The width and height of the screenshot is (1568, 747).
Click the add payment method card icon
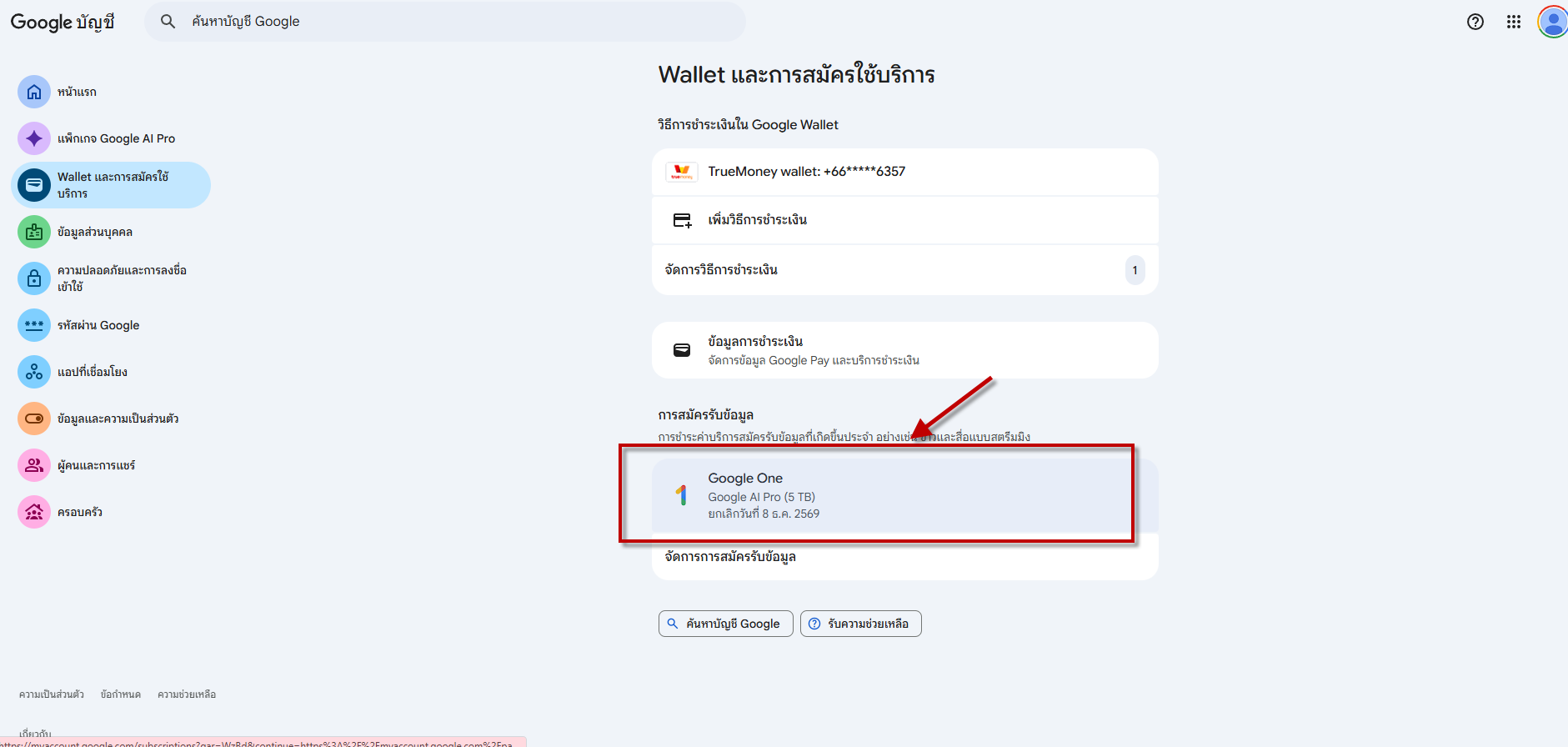(x=682, y=220)
